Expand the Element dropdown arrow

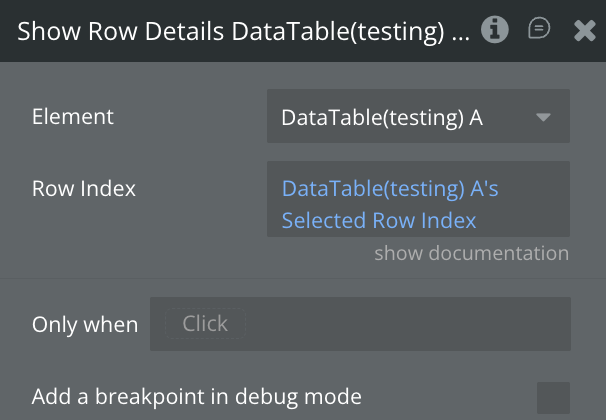click(x=543, y=117)
